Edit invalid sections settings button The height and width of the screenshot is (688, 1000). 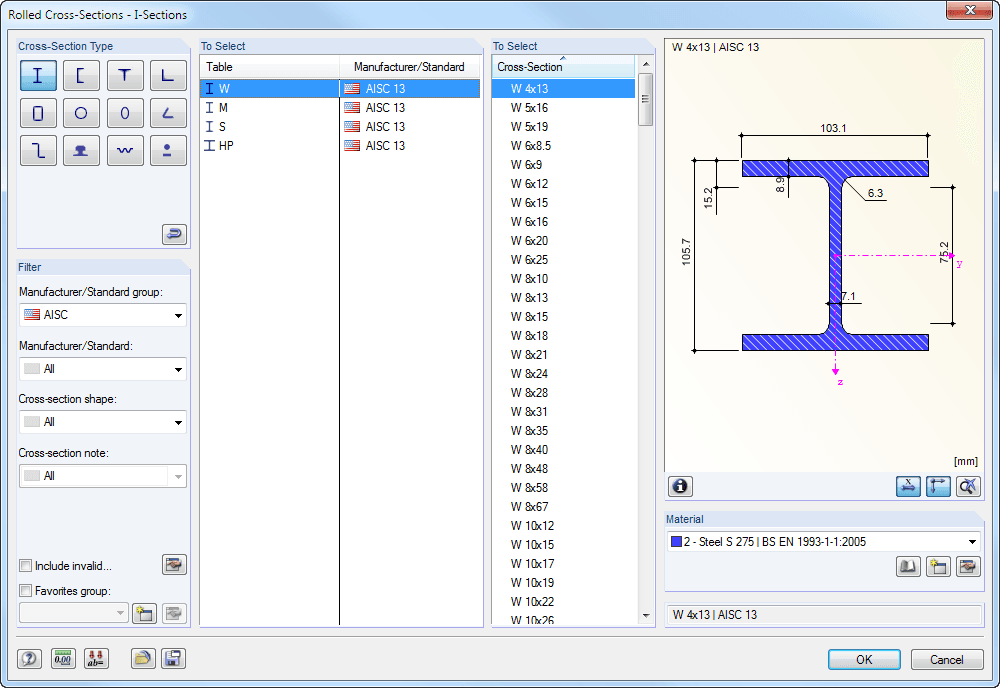[174, 564]
